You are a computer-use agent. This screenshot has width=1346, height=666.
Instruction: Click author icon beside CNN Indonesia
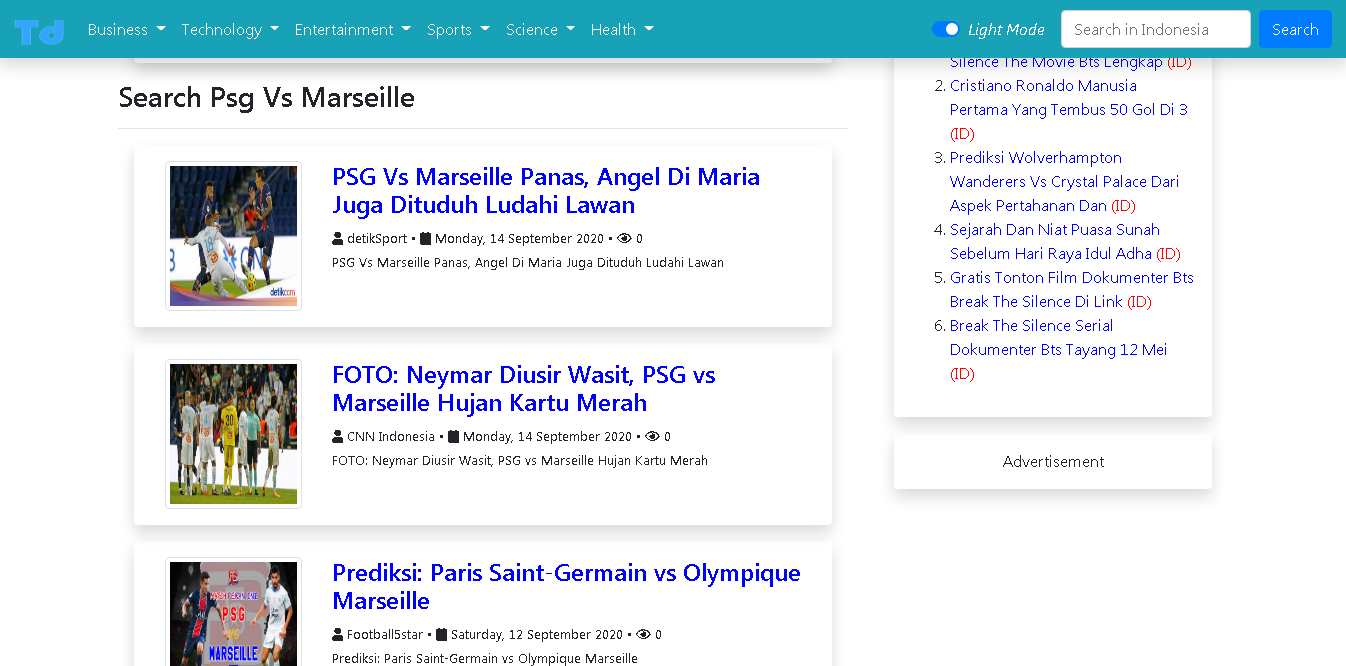point(338,437)
